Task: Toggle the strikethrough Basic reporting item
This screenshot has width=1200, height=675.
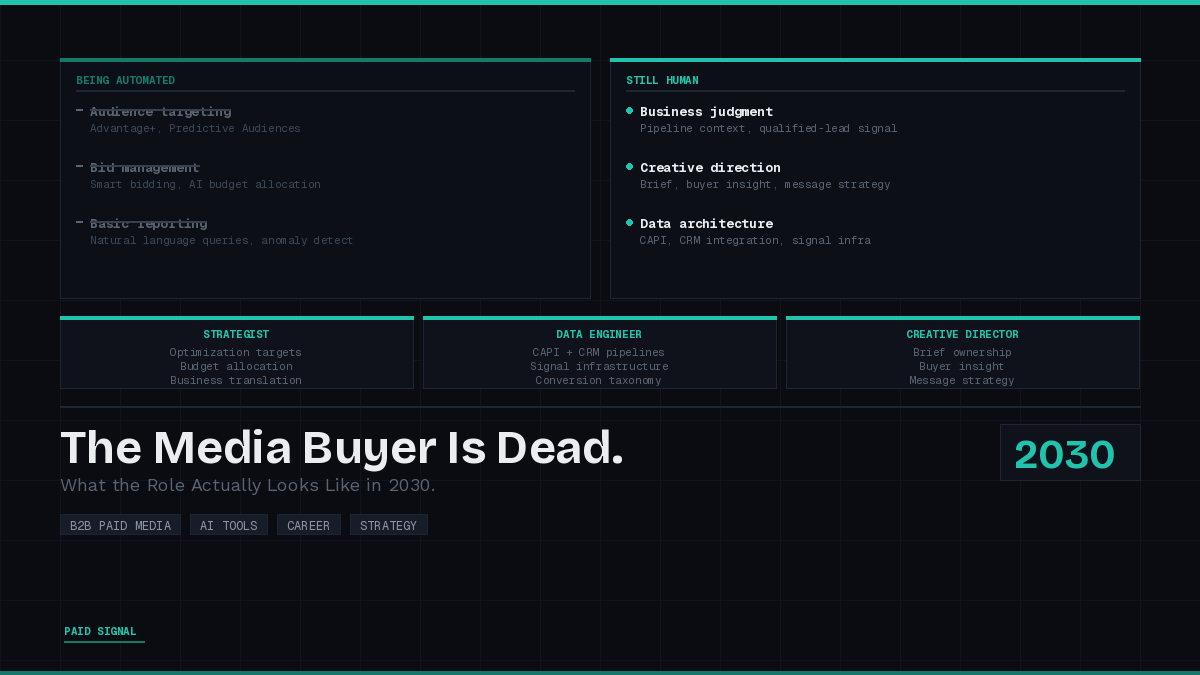Action: 149,223
